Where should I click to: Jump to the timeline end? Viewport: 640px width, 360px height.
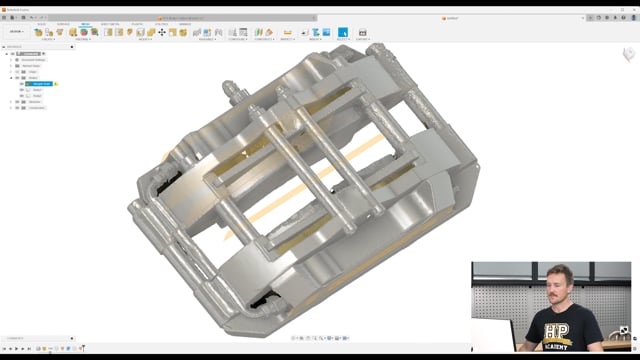(29, 349)
